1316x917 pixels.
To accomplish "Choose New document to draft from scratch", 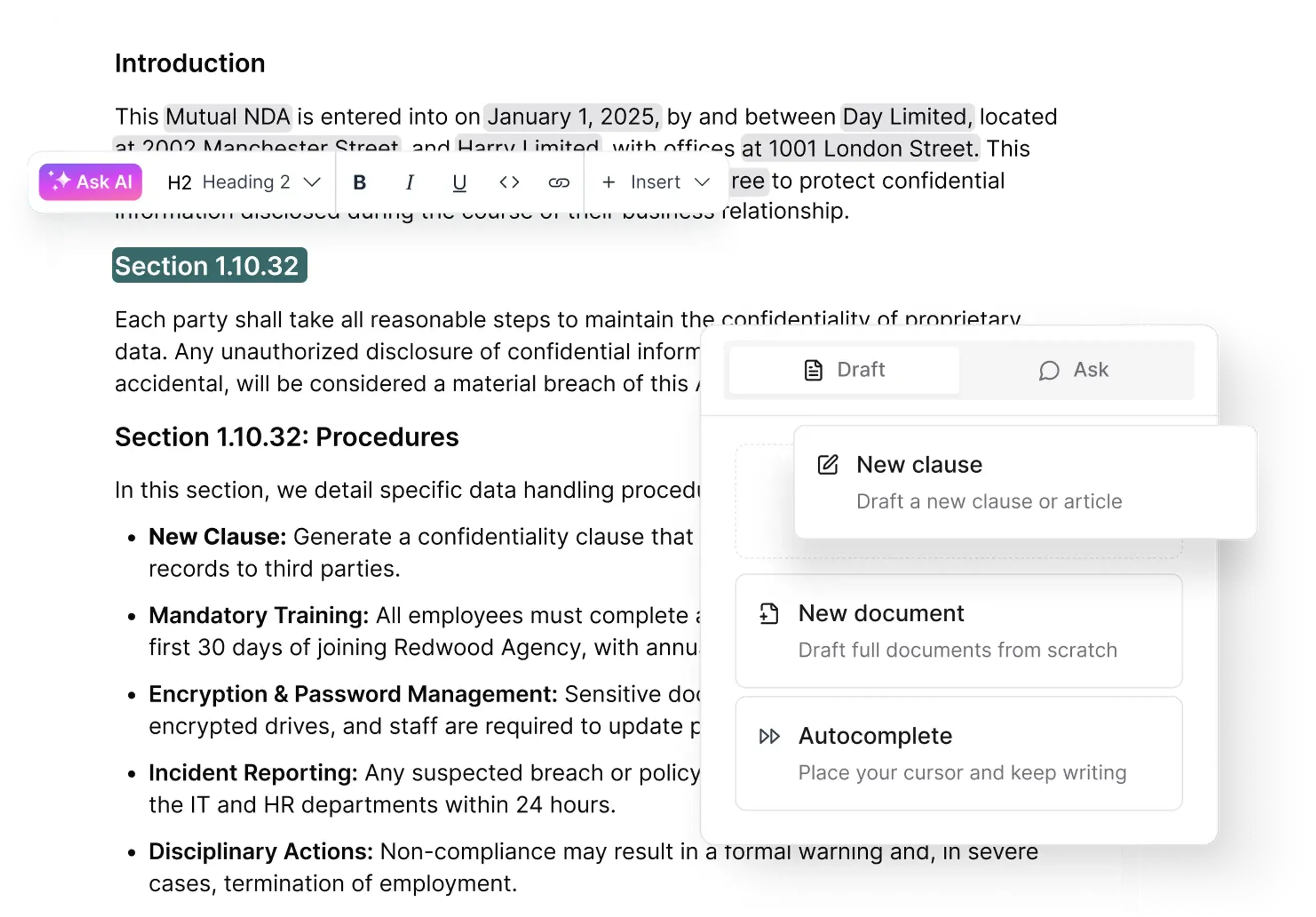I will (x=881, y=613).
